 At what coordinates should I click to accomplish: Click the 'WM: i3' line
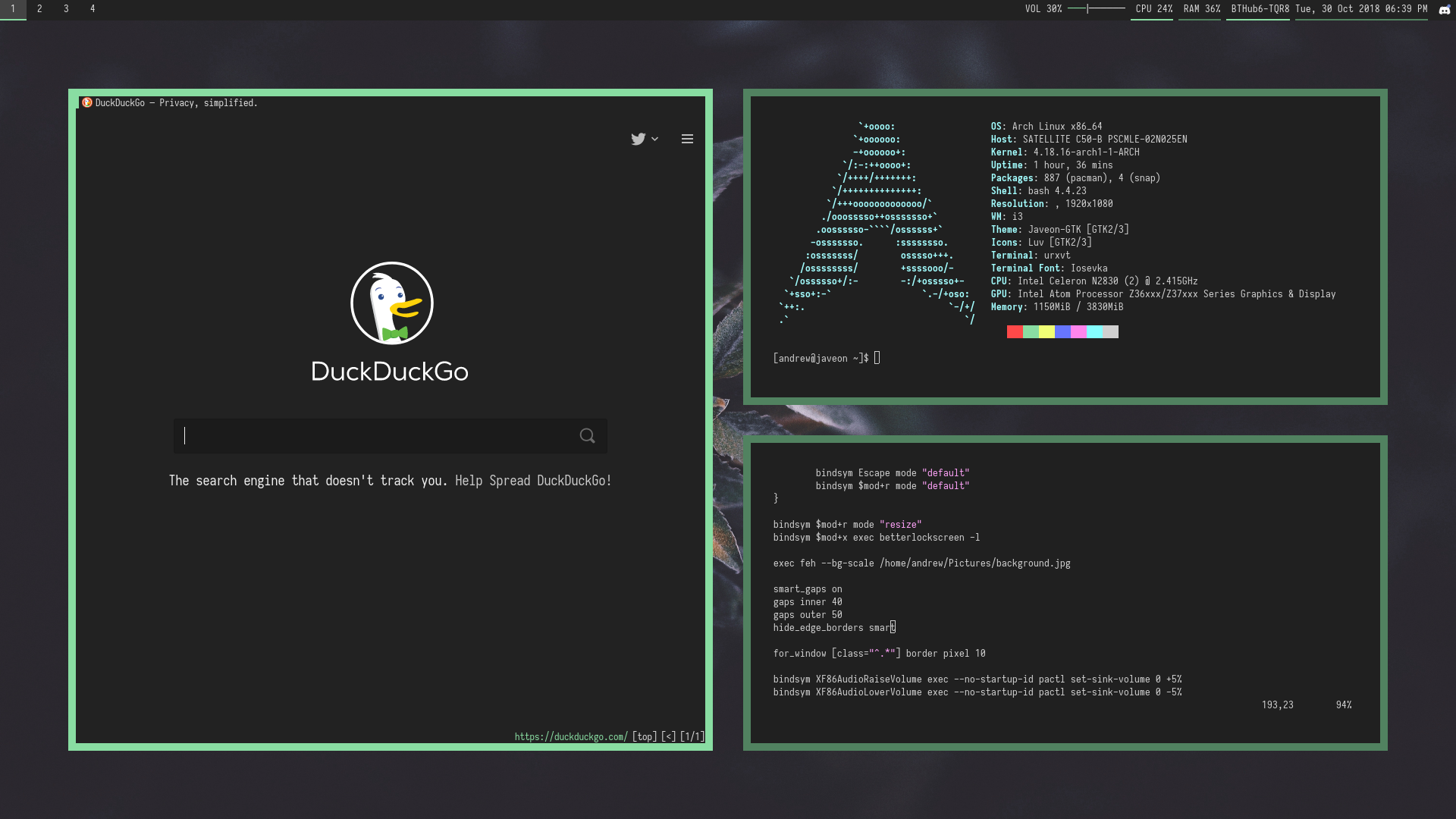pos(1006,217)
